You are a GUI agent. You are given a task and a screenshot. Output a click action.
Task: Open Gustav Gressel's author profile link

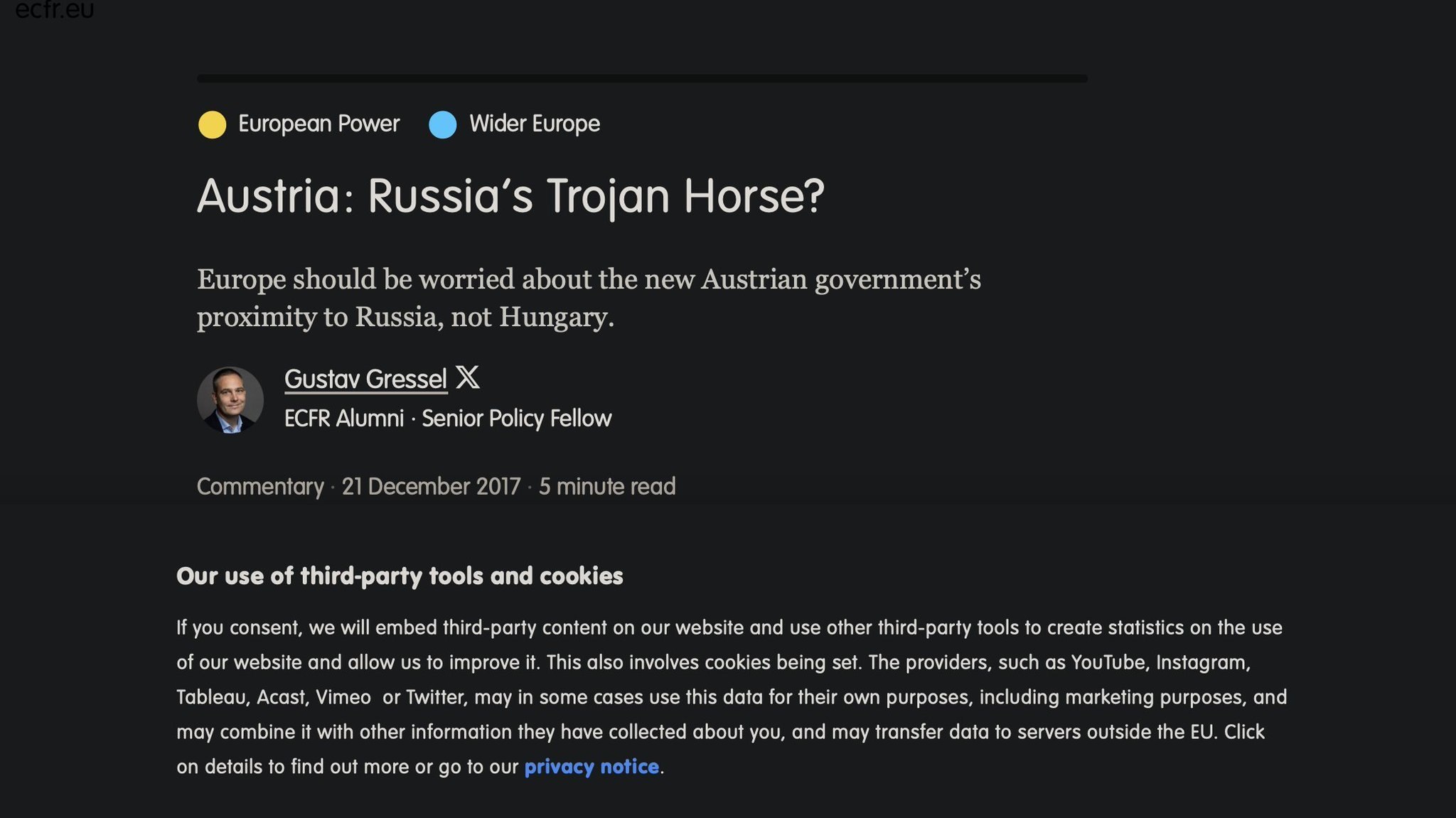(365, 380)
